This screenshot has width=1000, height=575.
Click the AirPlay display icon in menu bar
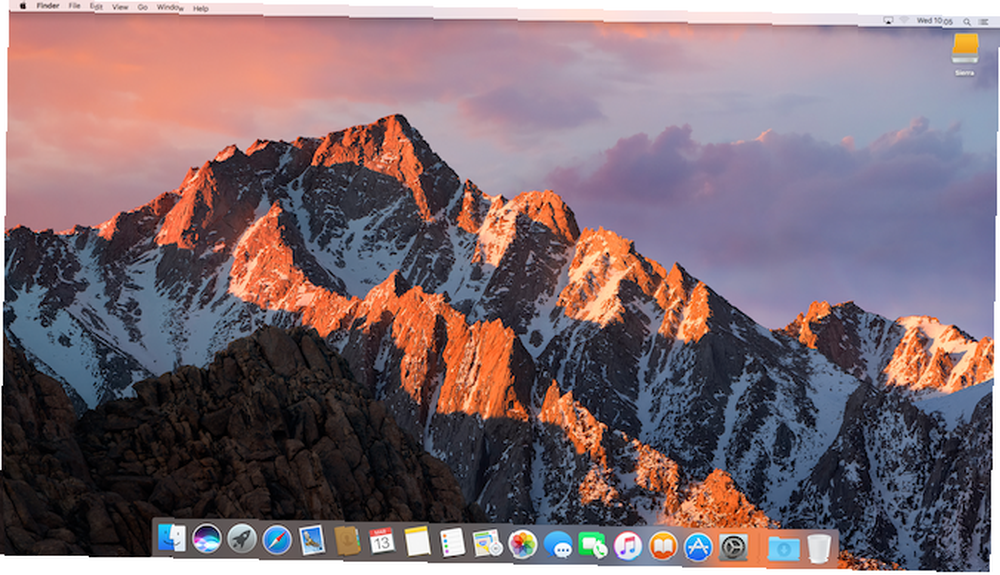coord(888,20)
